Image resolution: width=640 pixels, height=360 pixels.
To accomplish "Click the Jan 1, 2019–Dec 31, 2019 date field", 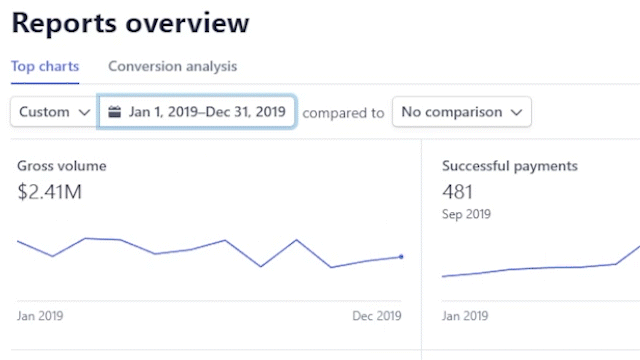I will [196, 112].
